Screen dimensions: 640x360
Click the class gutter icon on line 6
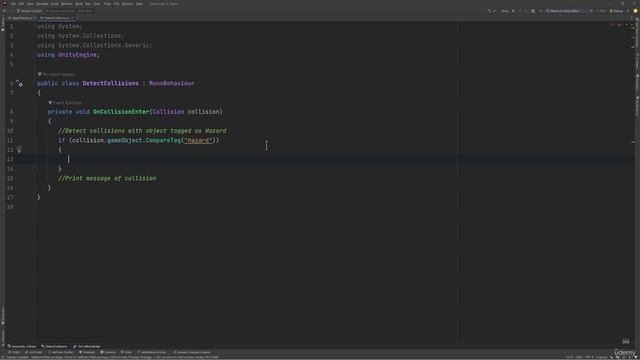(19, 84)
